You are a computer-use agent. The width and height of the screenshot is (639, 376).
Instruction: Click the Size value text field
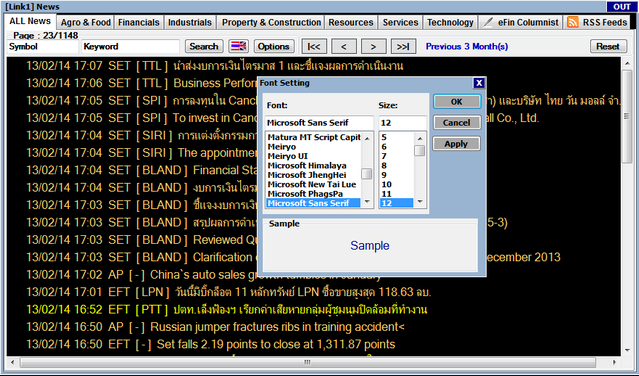(x=402, y=123)
